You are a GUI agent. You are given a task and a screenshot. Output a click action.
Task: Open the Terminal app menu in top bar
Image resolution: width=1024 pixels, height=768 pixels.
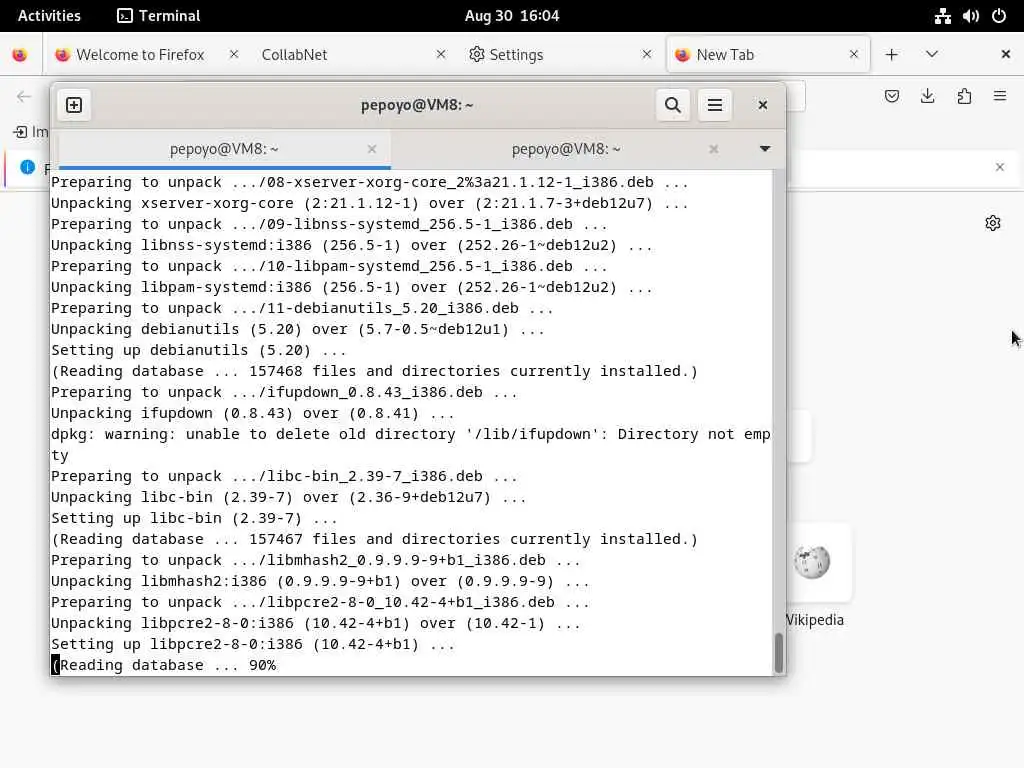pyautogui.click(x=159, y=16)
